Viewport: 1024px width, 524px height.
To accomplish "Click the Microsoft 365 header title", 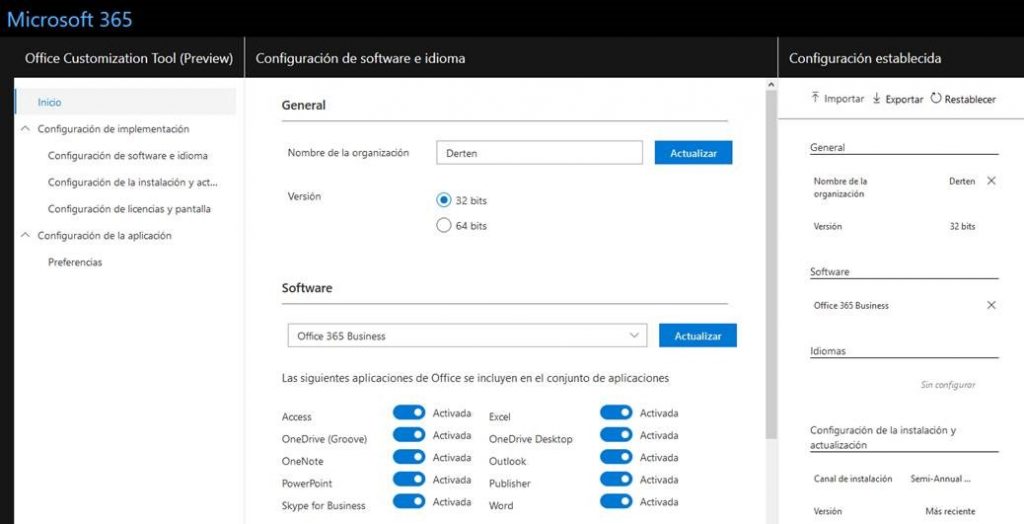I will coord(69,19).
